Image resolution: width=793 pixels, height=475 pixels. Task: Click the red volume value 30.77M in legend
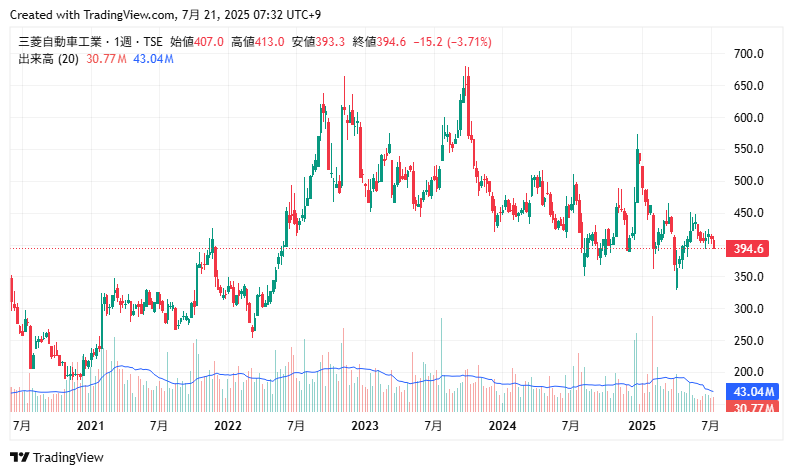point(106,59)
